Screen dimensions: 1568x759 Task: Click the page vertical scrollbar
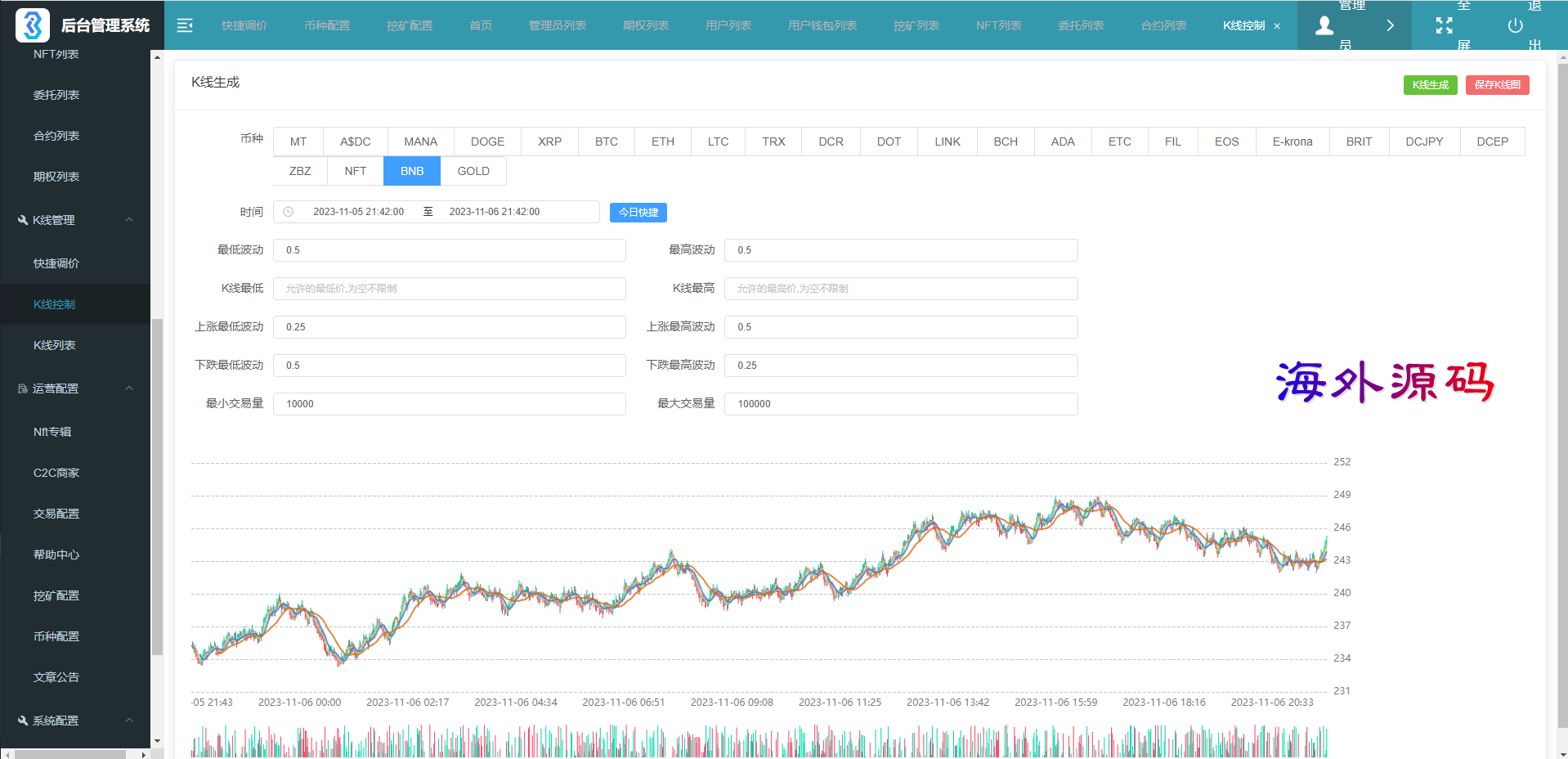pyautogui.click(x=1562, y=397)
